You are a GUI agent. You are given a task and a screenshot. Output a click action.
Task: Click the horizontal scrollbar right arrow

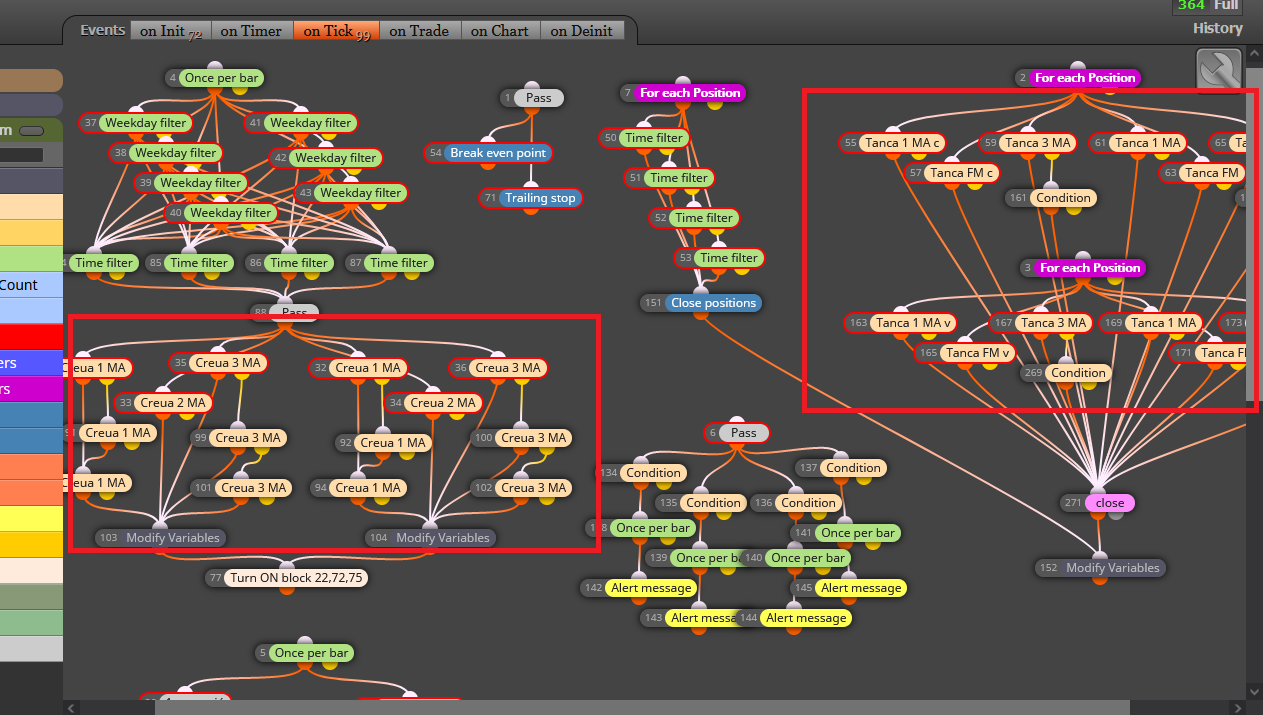(x=1237, y=707)
